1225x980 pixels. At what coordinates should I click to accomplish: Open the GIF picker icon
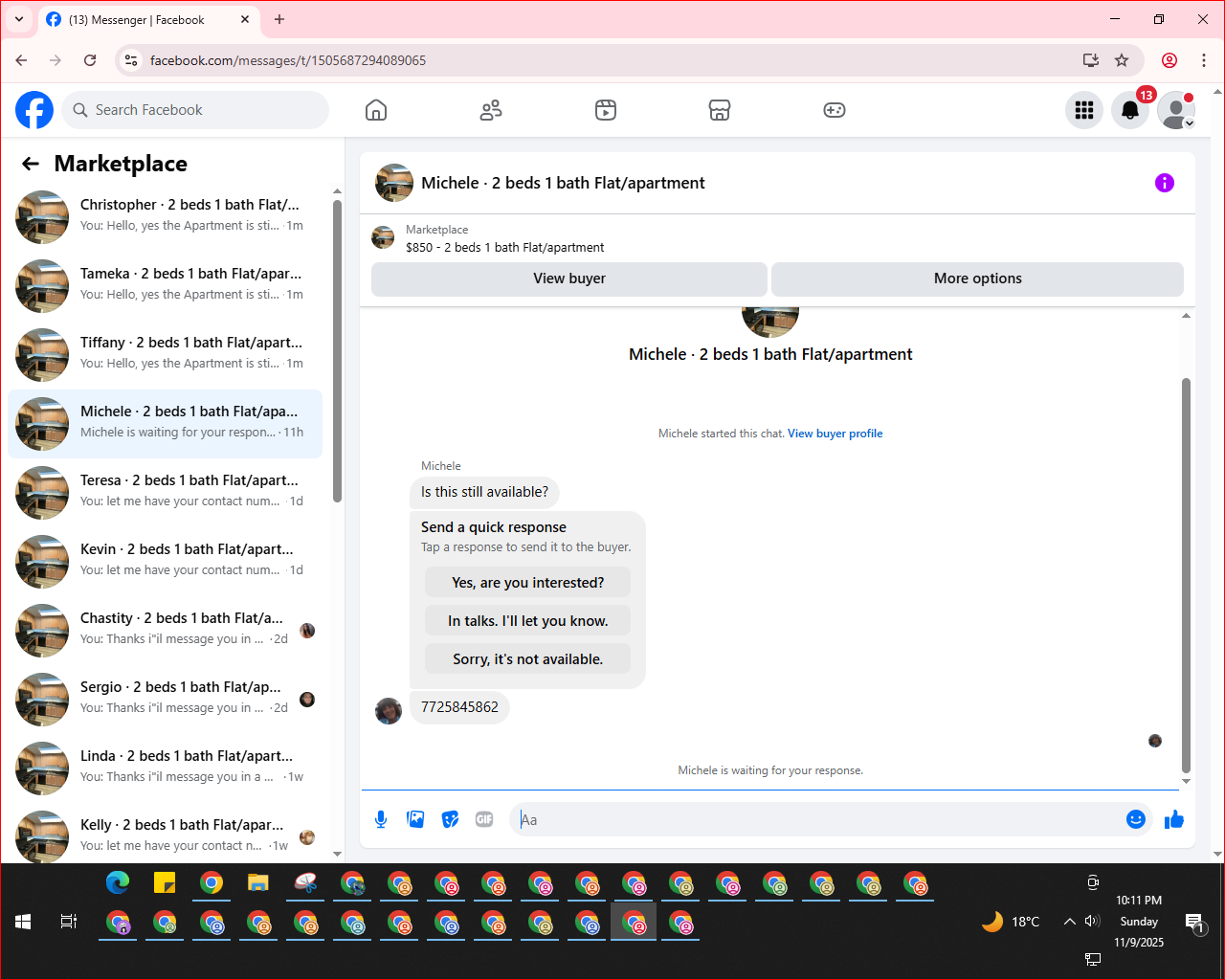point(484,819)
